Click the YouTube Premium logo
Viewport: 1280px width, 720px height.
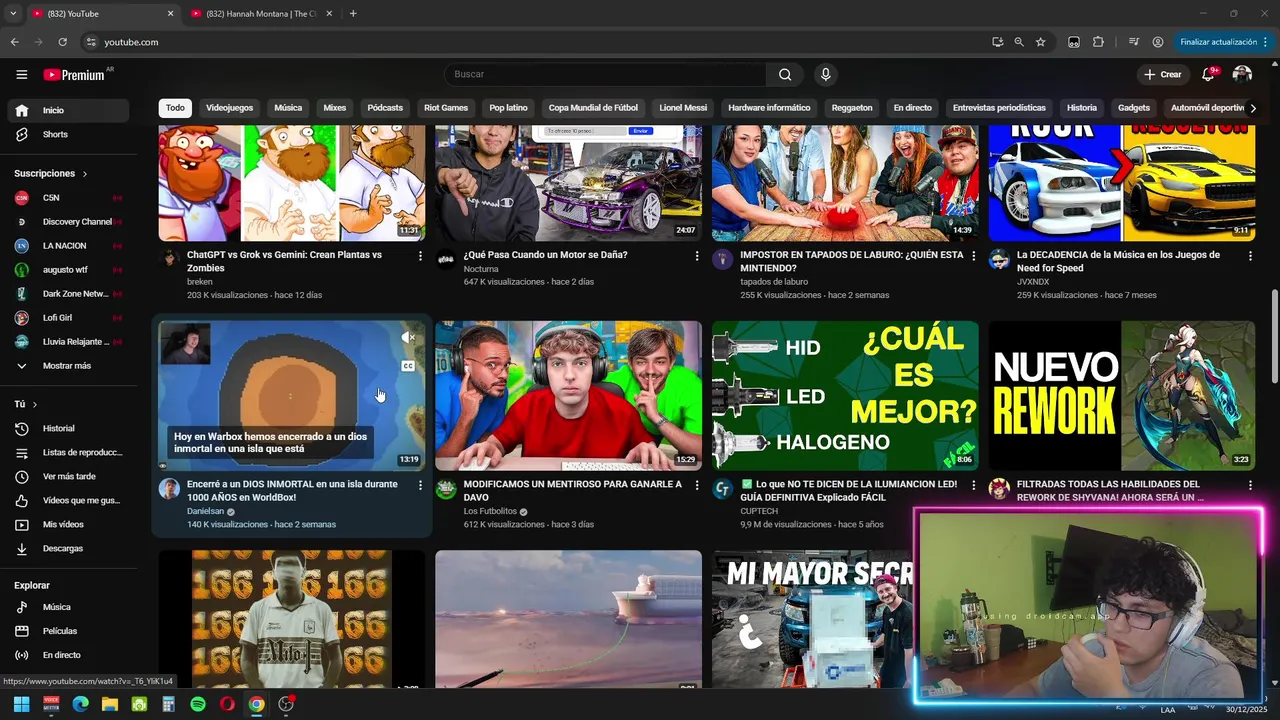75,74
